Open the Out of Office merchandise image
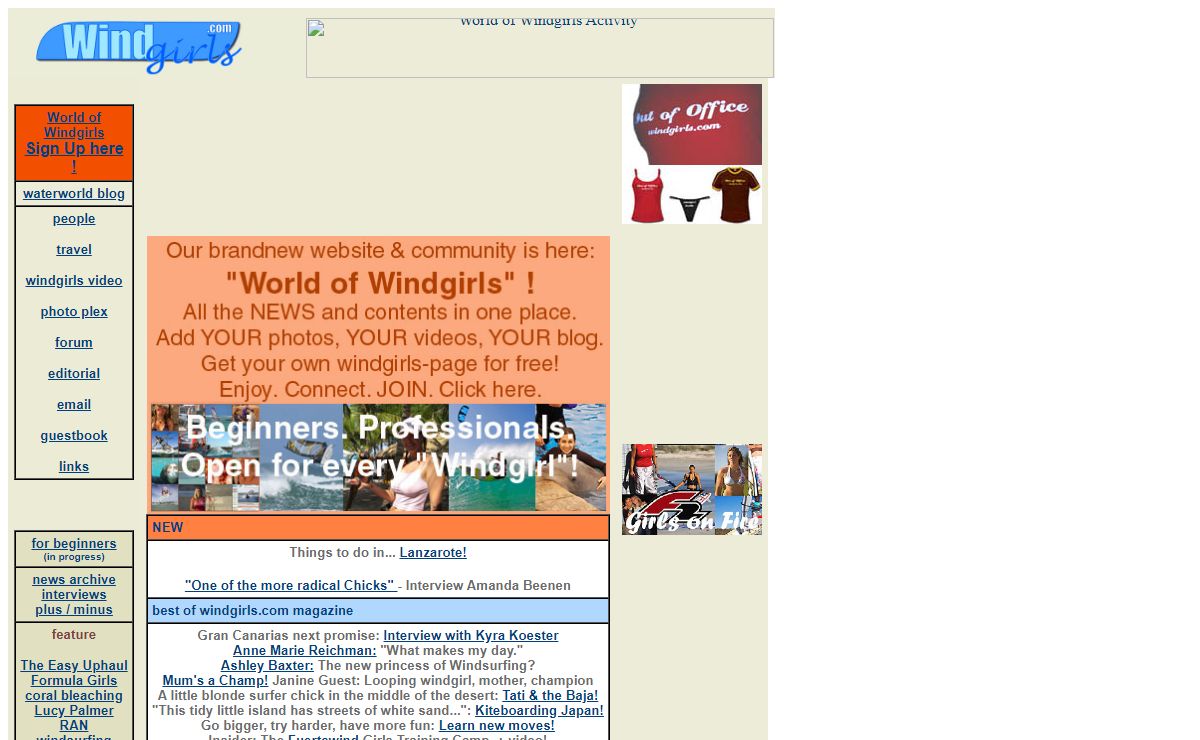The width and height of the screenshot is (1200, 740). coord(692,154)
